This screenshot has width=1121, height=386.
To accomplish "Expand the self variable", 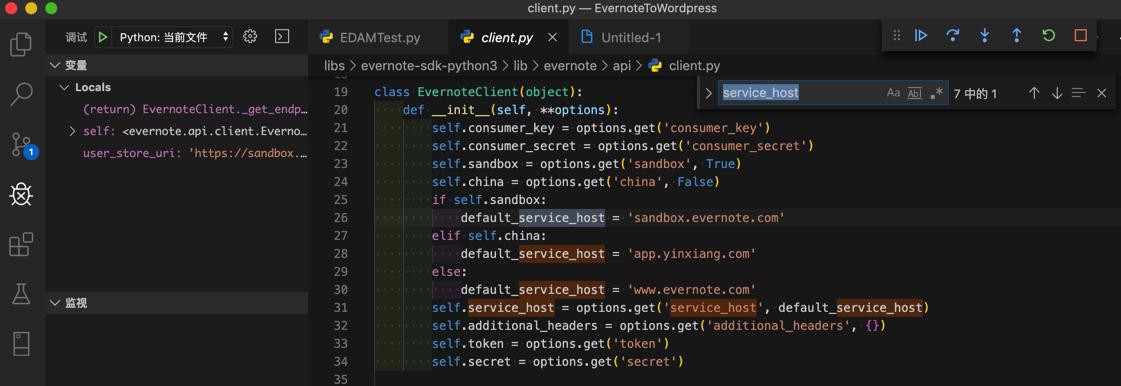I will point(72,132).
